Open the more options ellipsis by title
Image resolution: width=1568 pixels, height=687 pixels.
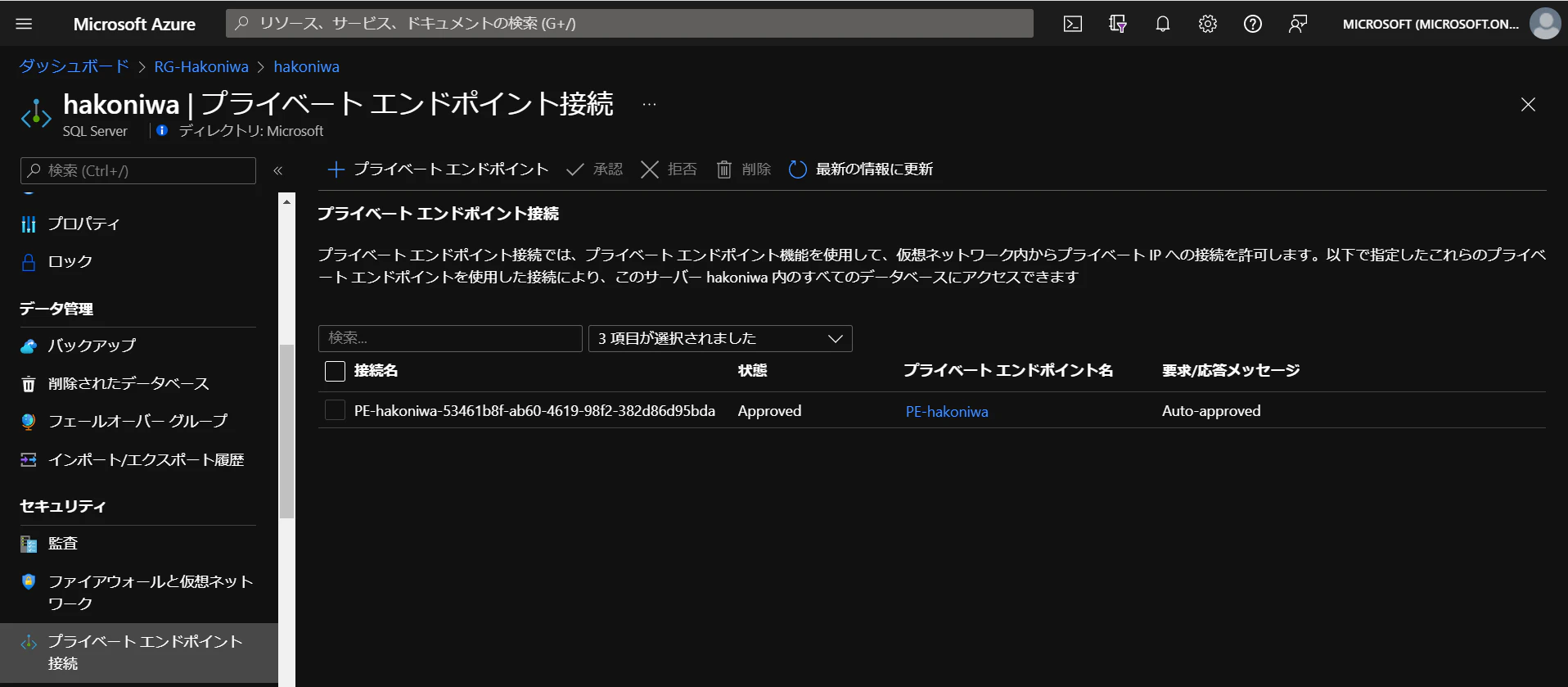(649, 104)
